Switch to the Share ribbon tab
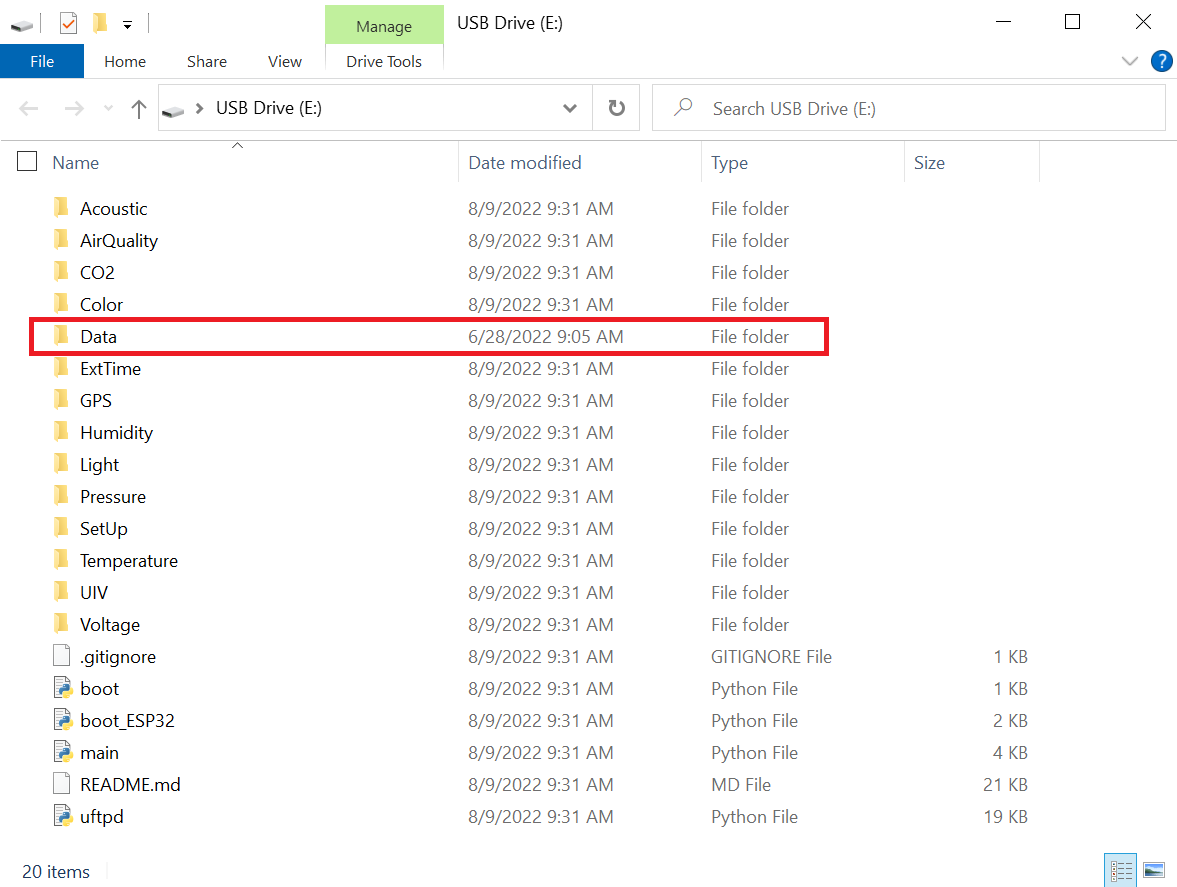 (x=206, y=62)
